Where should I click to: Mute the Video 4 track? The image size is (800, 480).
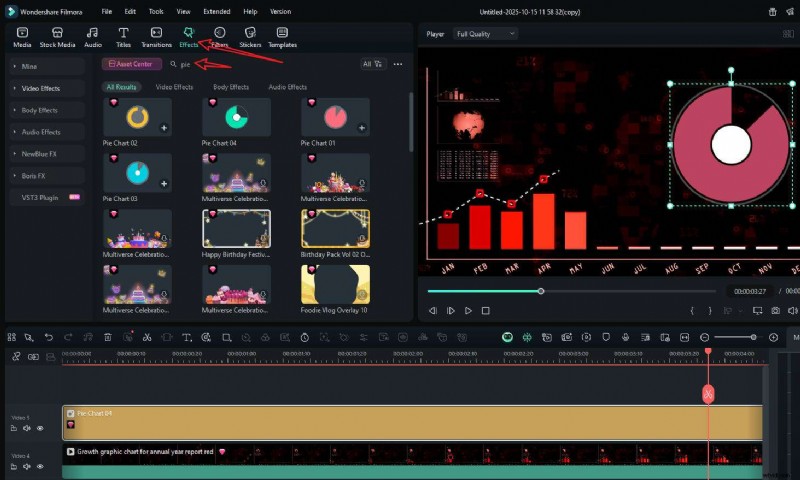(27, 467)
